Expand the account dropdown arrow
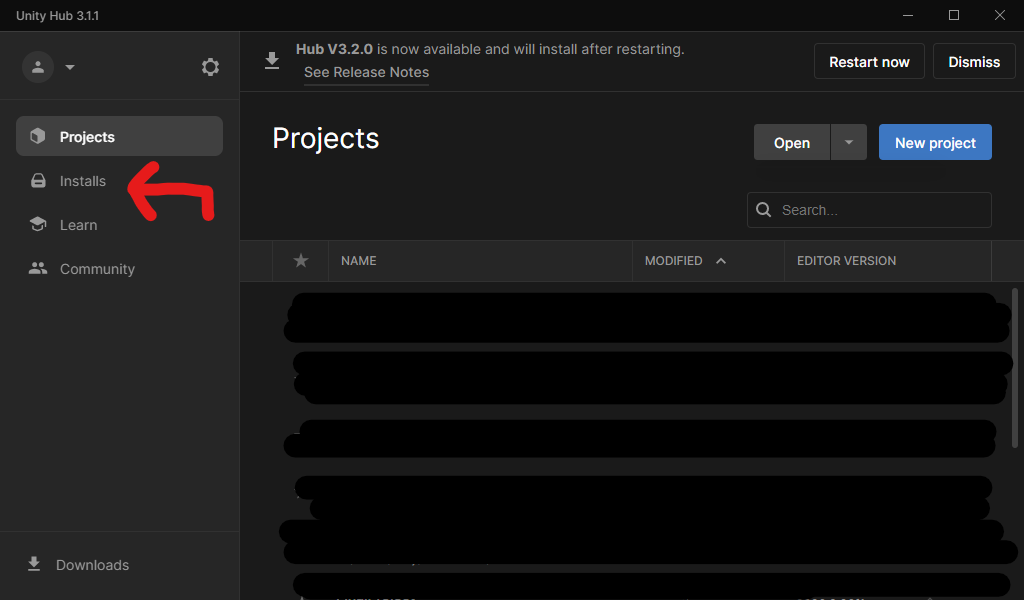Screen dimensions: 1024x600 coord(70,67)
